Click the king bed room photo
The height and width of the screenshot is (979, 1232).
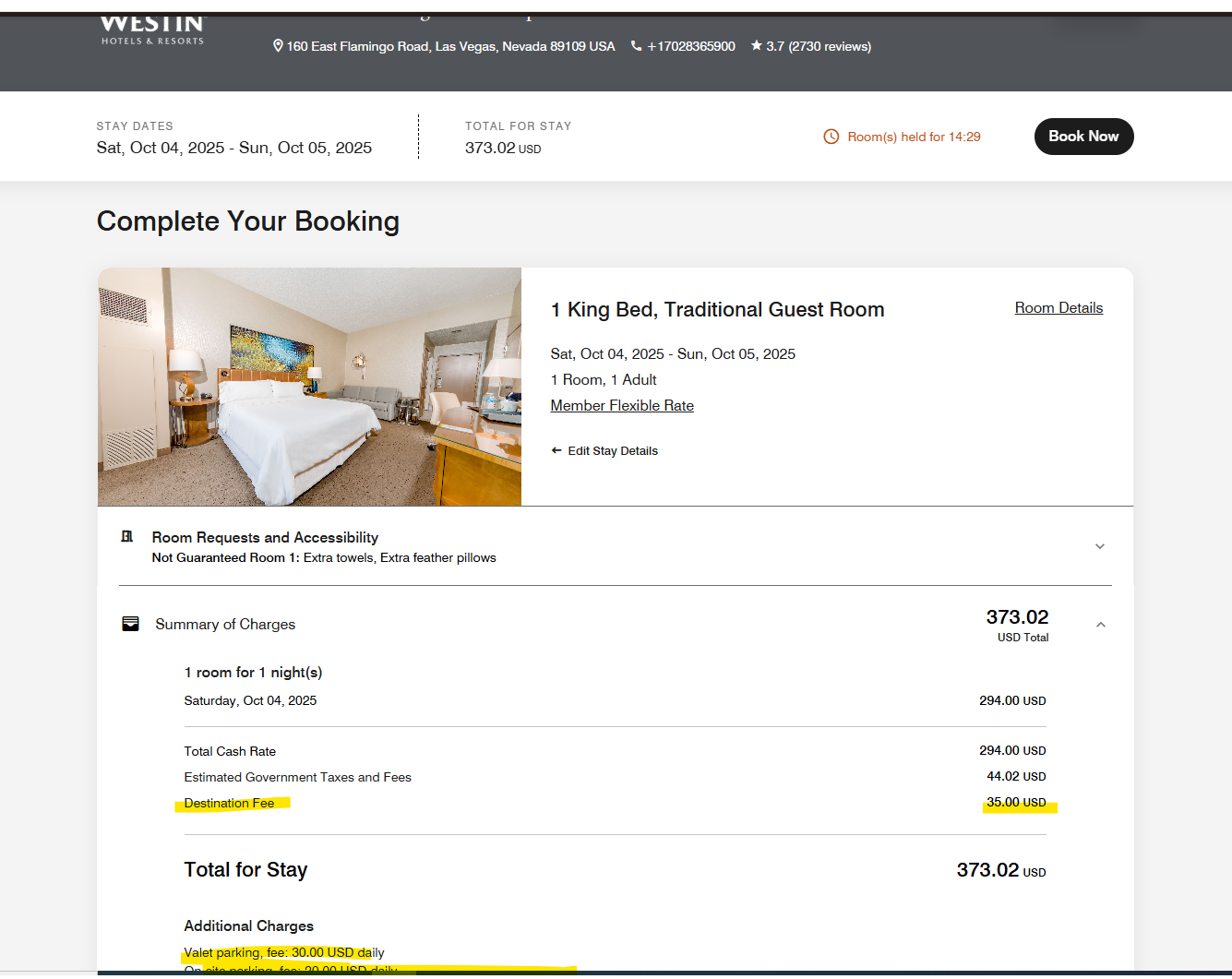pos(309,387)
